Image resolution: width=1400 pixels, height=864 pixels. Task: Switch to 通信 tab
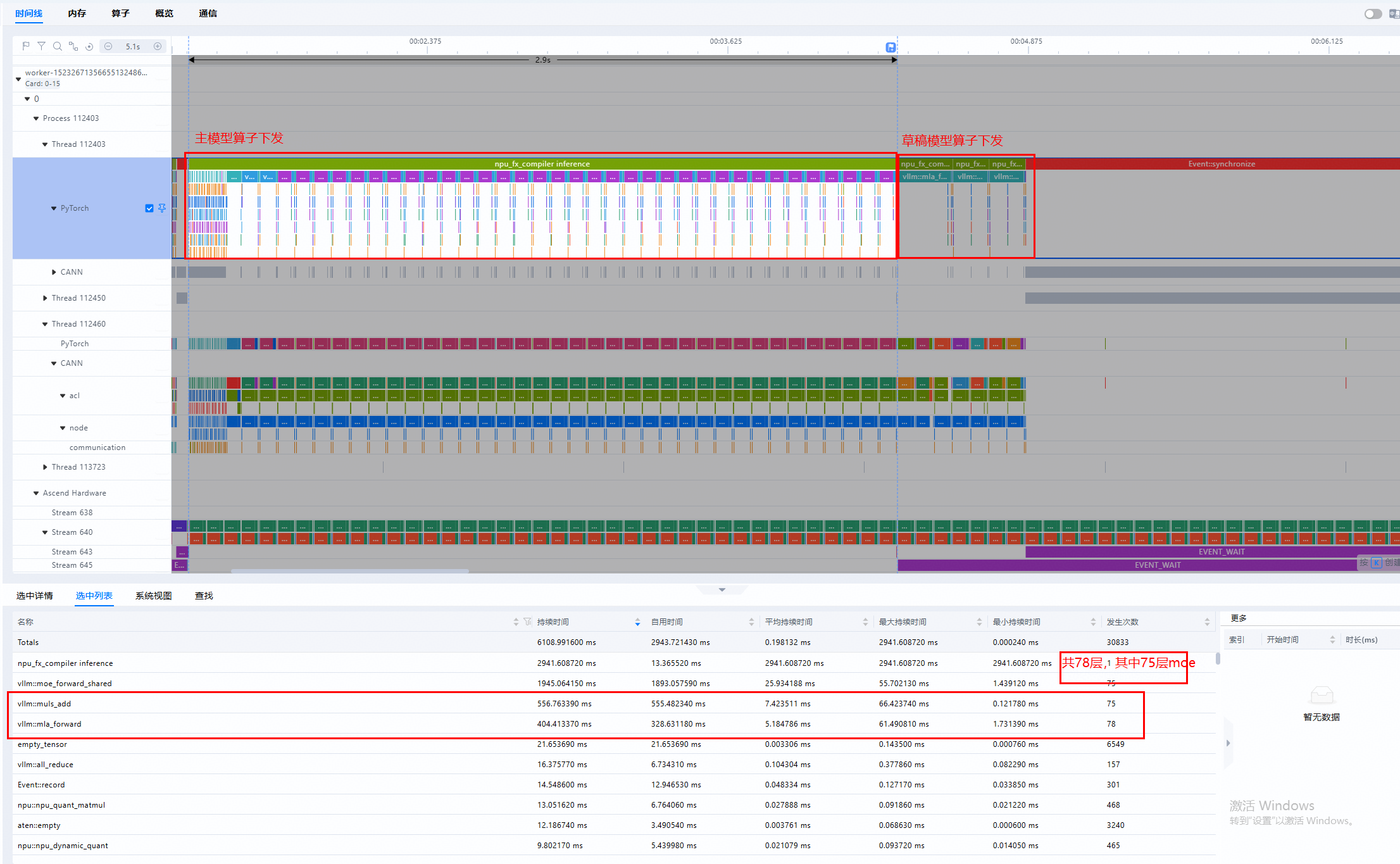(x=208, y=13)
